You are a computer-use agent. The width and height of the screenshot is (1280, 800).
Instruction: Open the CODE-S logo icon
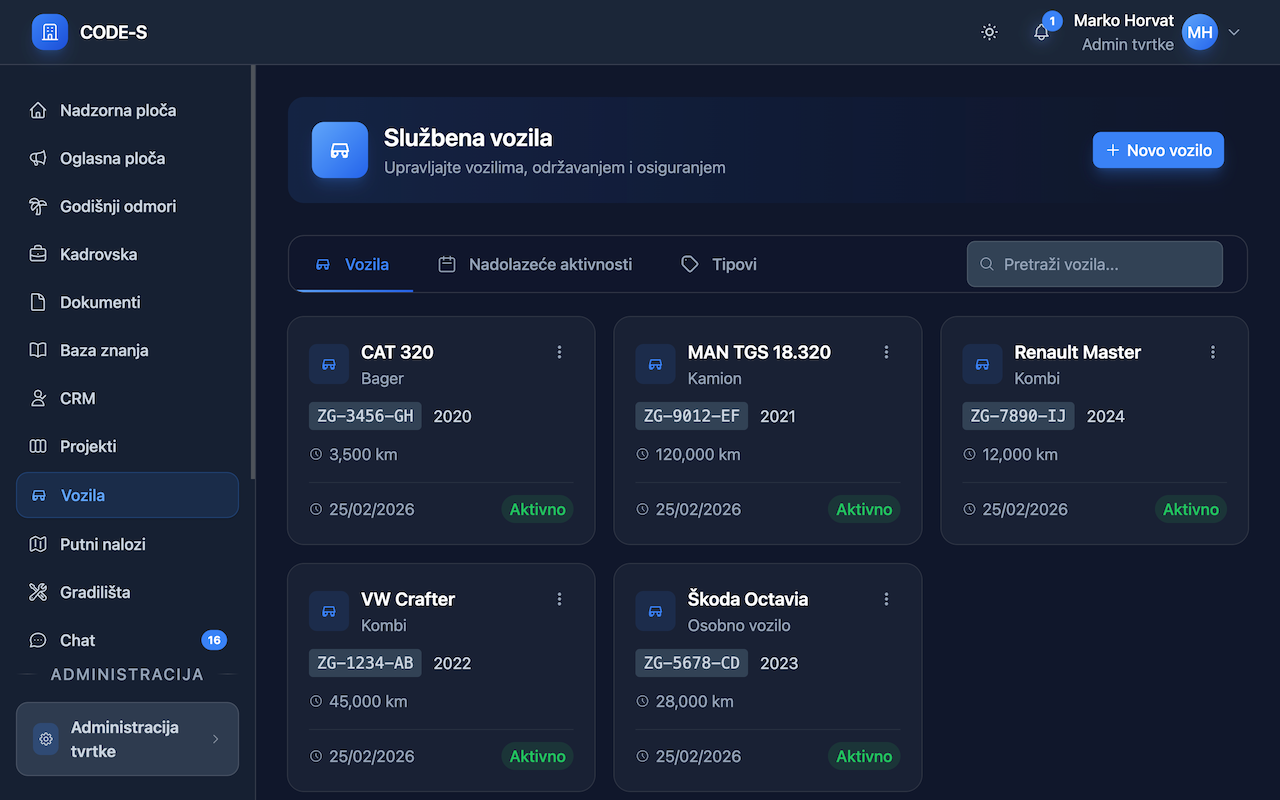[x=49, y=32]
